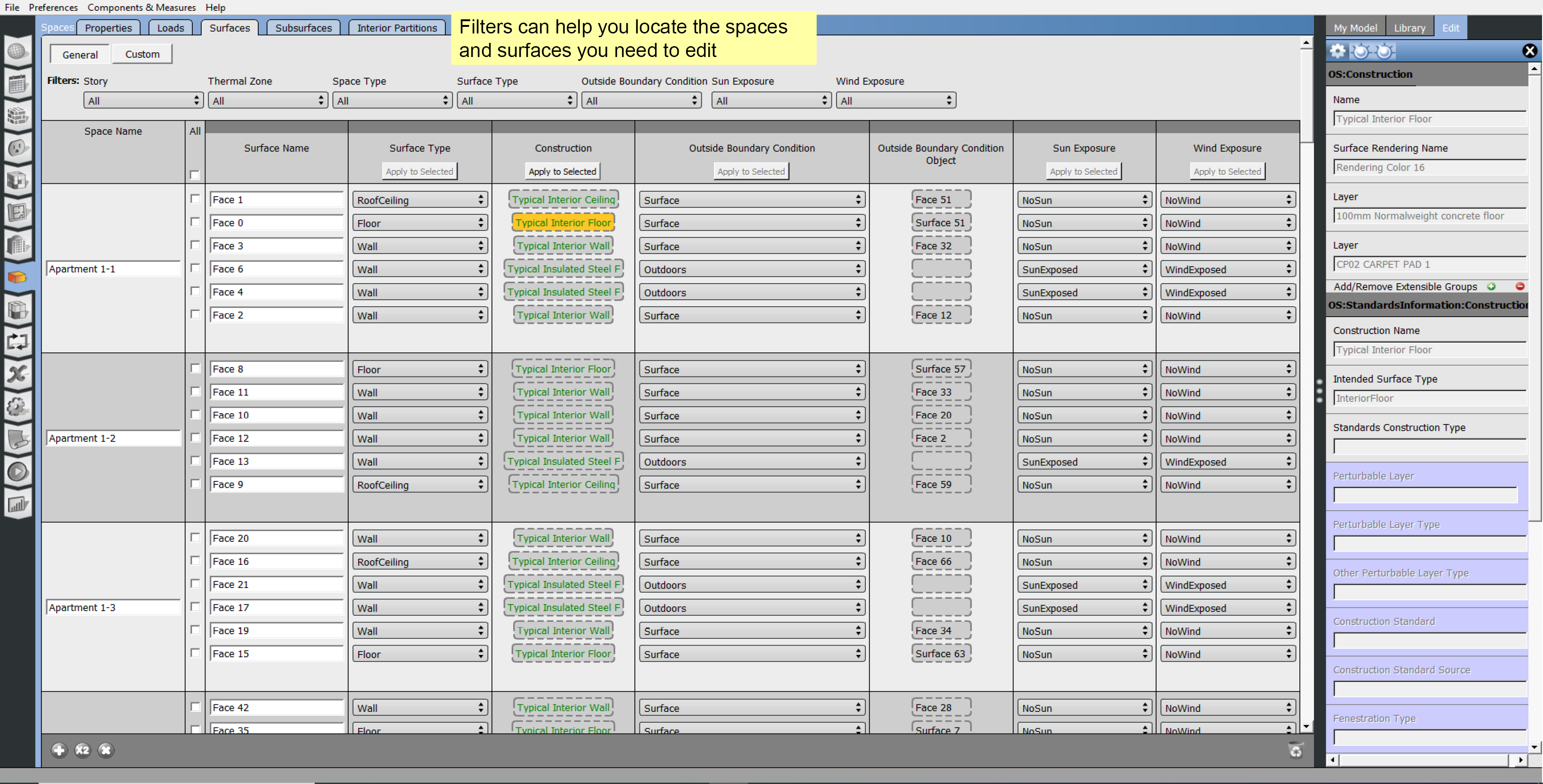Open the Constructions brick wall icon
This screenshot has height=784, width=1543.
17,115
